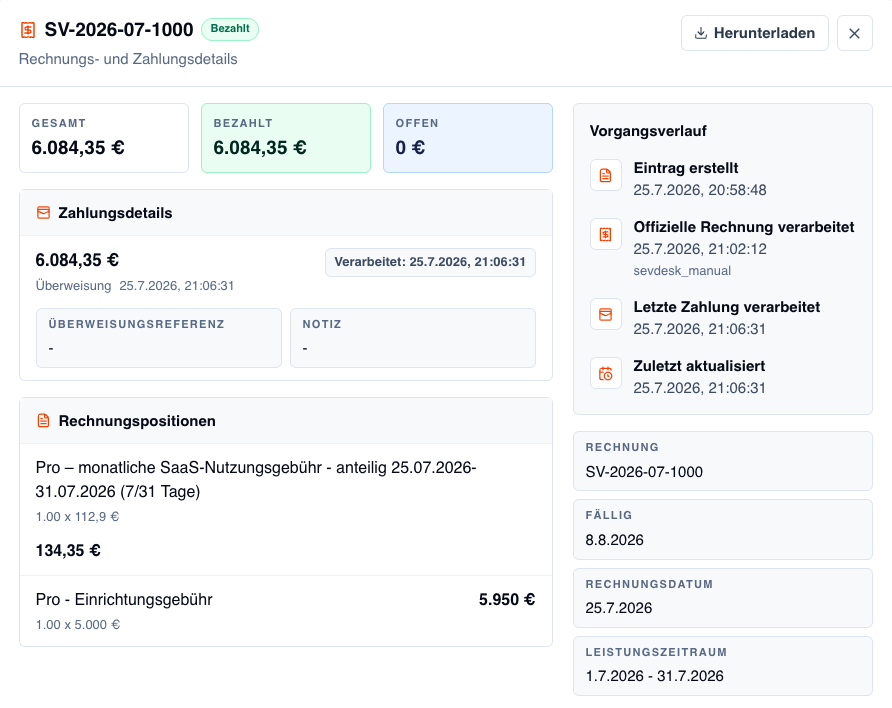Click the Eintrag erstellt label
The width and height of the screenshot is (892, 708).
(685, 168)
